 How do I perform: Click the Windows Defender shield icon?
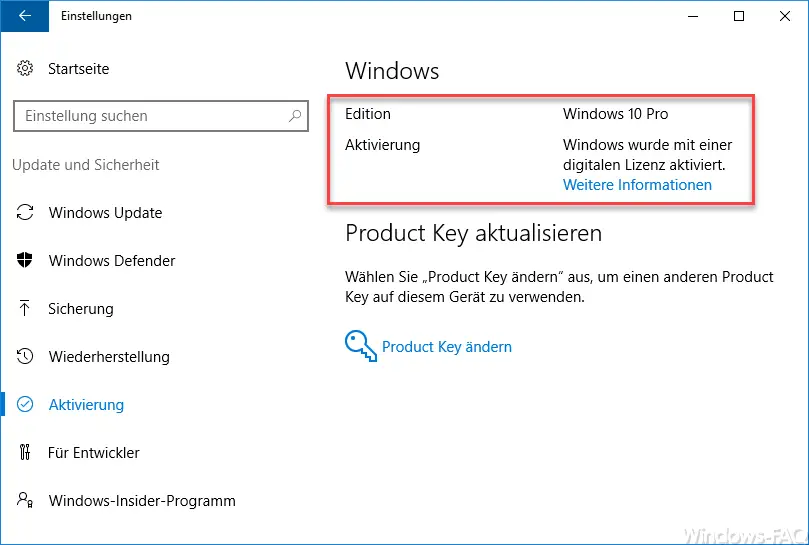(25, 260)
